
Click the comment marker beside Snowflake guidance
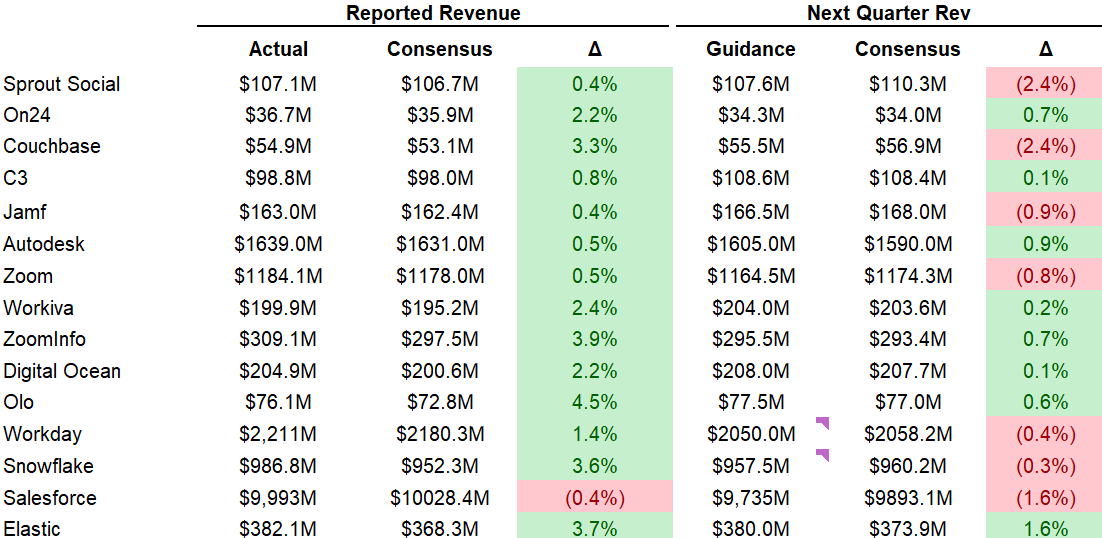[822, 455]
